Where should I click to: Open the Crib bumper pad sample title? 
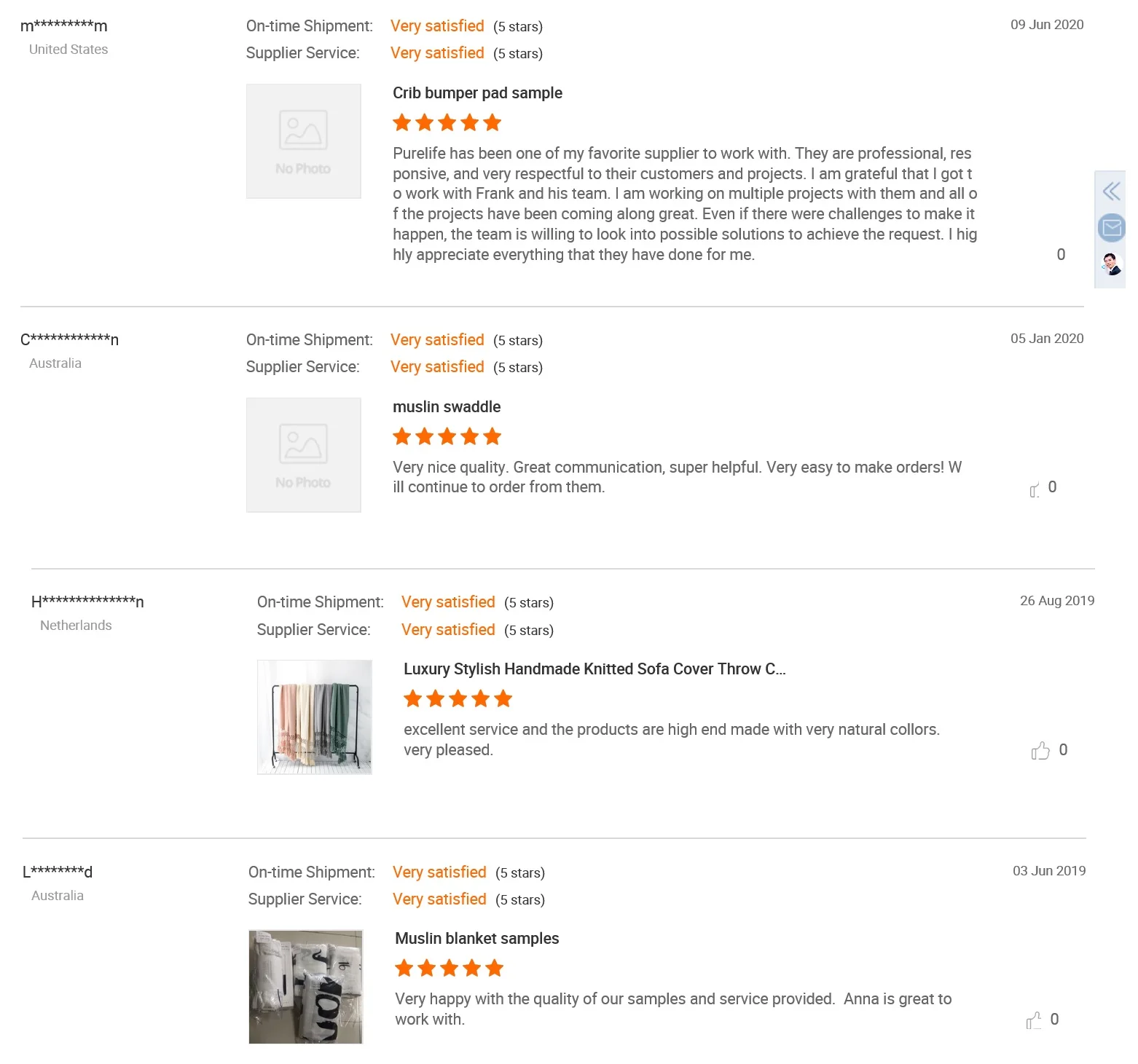[x=477, y=93]
